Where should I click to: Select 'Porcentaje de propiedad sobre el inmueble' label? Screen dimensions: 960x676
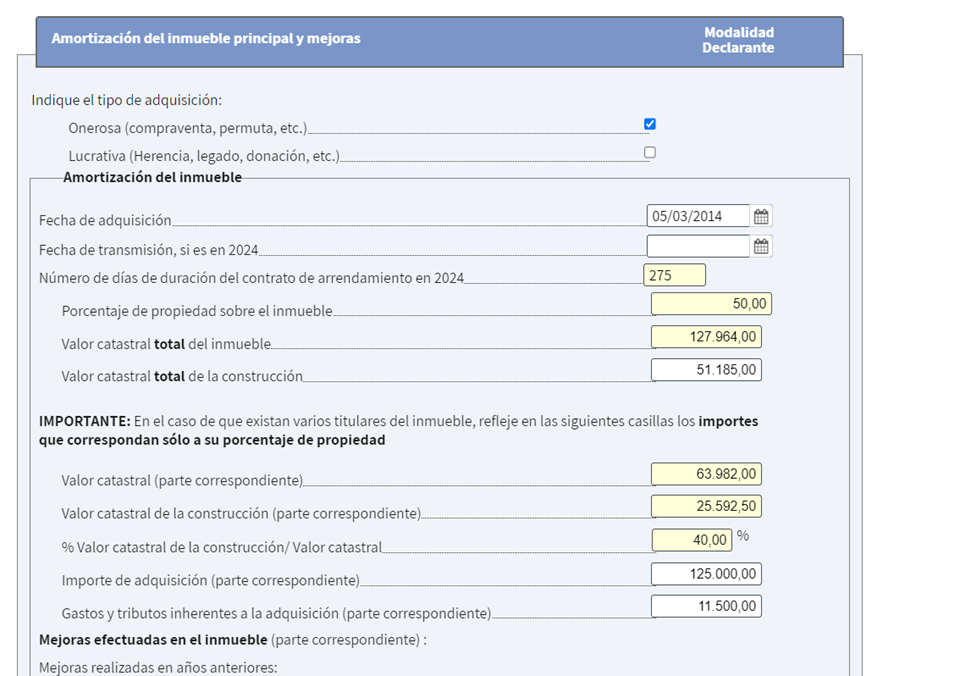[197, 311]
